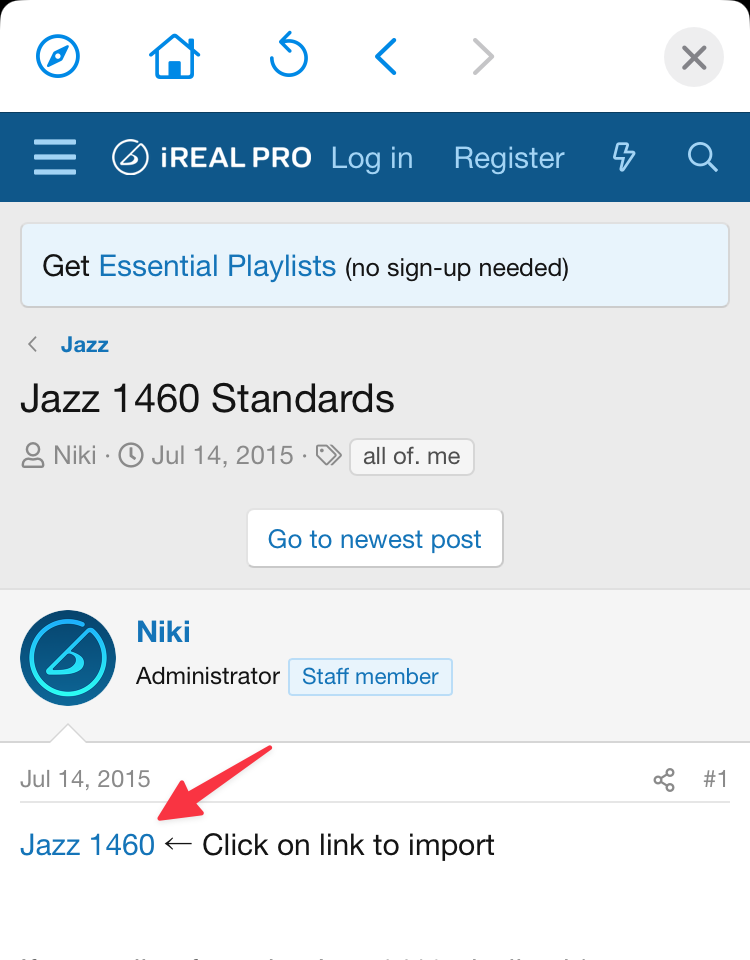Go to the home page icon
This screenshot has width=750, height=960.
174,57
